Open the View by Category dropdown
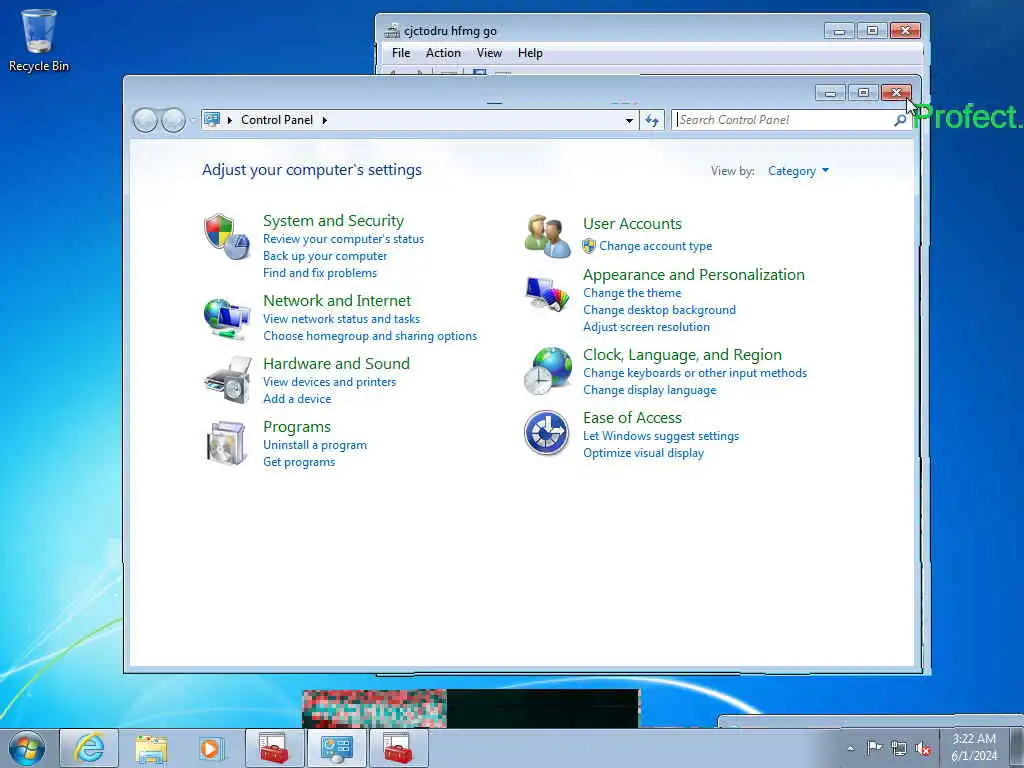The height and width of the screenshot is (768, 1024). pos(798,171)
